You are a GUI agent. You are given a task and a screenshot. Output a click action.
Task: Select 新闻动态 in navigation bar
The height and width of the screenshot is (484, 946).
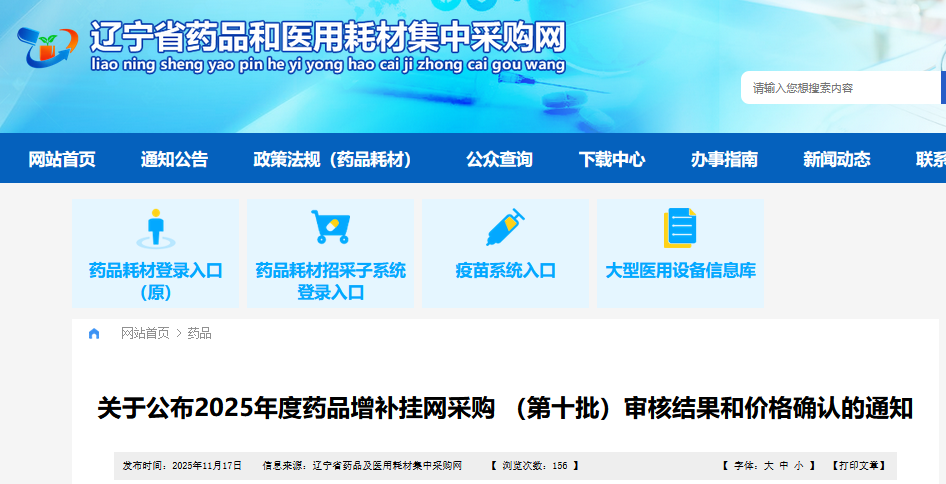(836, 159)
